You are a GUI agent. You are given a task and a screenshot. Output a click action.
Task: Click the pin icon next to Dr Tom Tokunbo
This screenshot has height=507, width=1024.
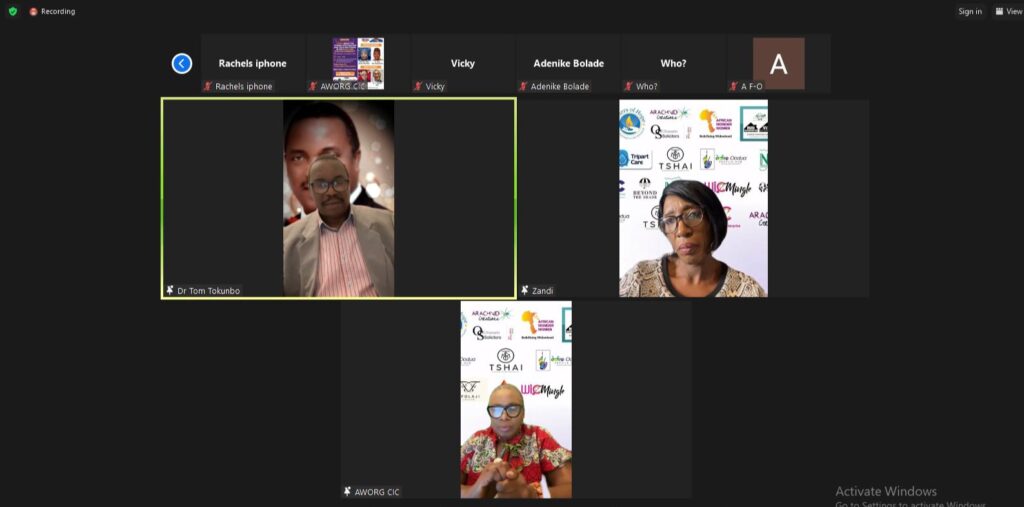[170, 291]
